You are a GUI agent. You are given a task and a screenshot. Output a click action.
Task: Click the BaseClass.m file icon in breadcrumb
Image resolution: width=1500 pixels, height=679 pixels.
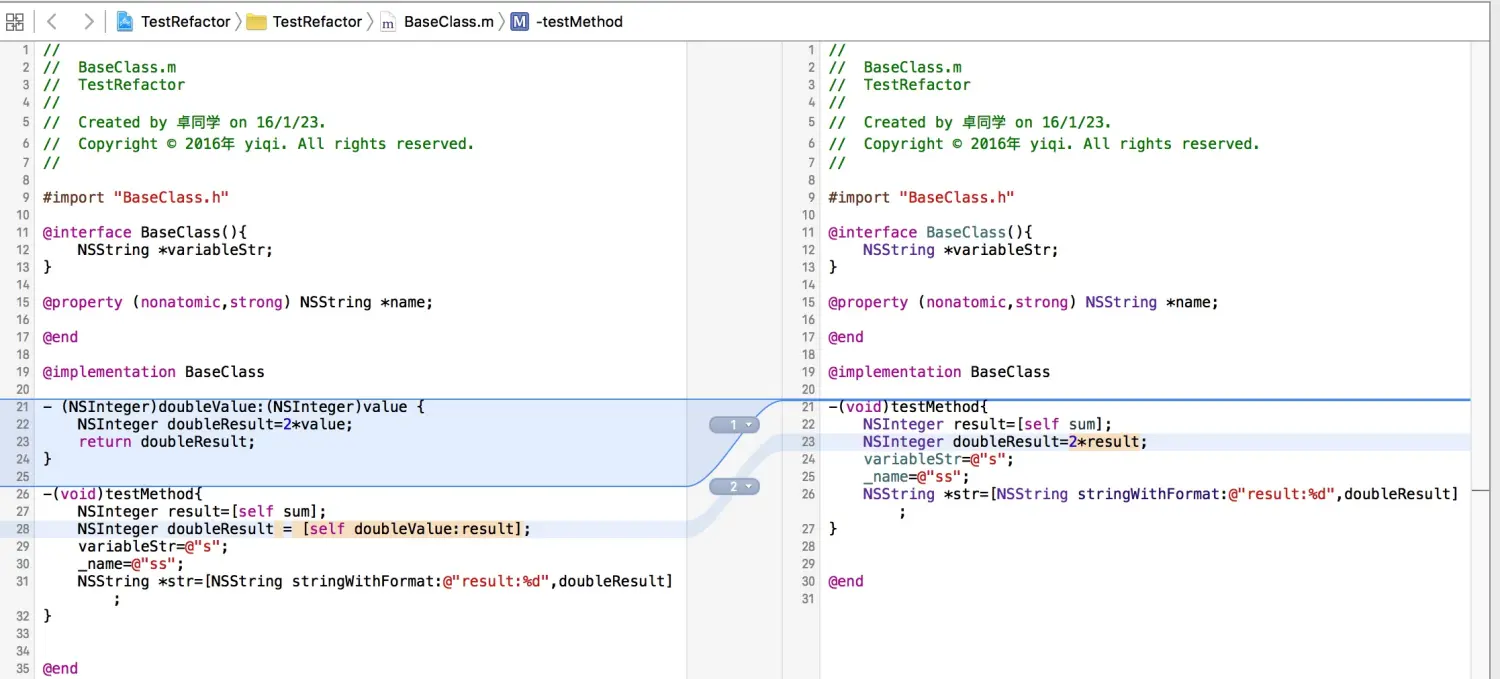[388, 21]
